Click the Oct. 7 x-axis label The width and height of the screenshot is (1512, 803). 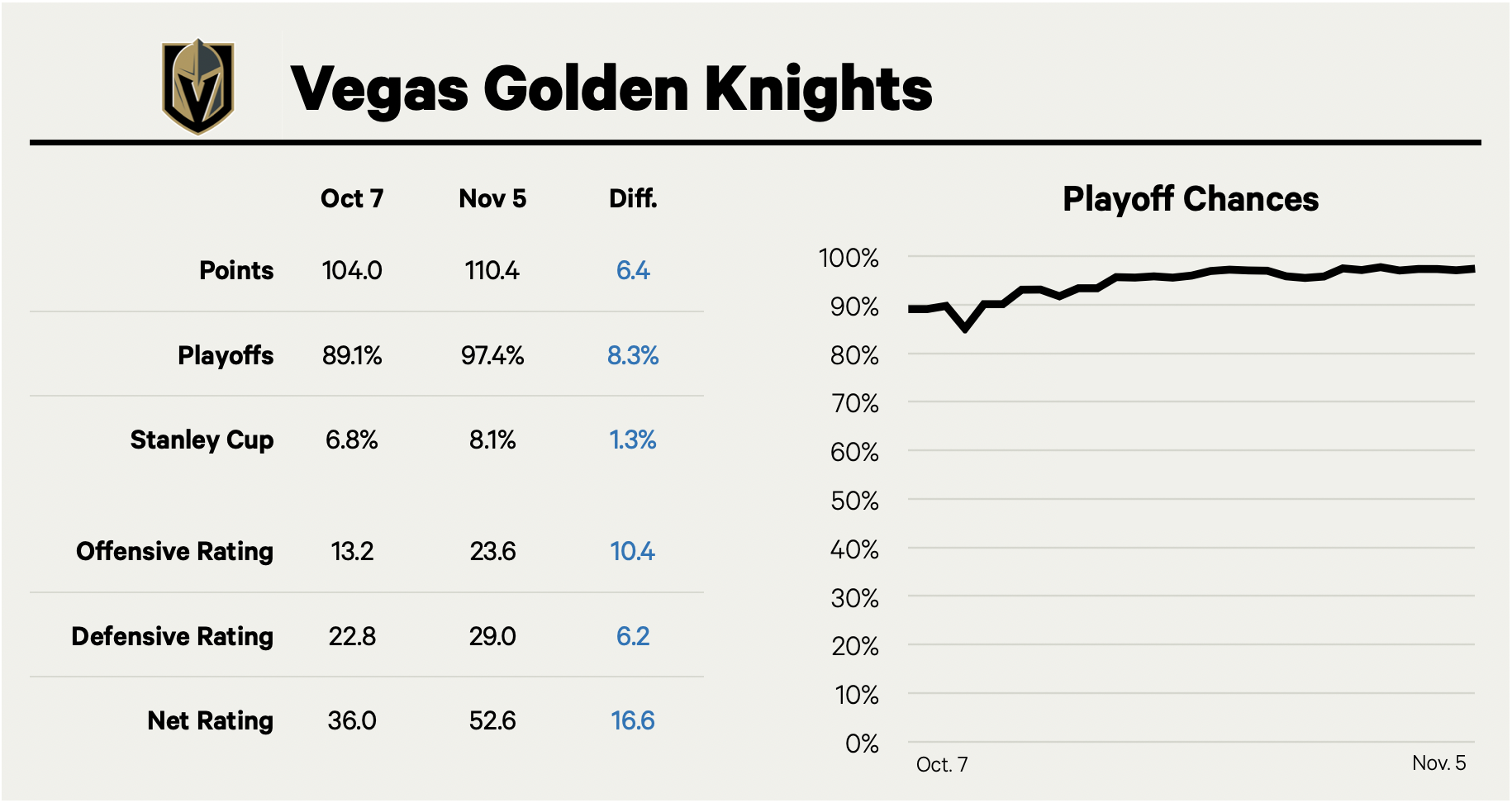(x=942, y=764)
